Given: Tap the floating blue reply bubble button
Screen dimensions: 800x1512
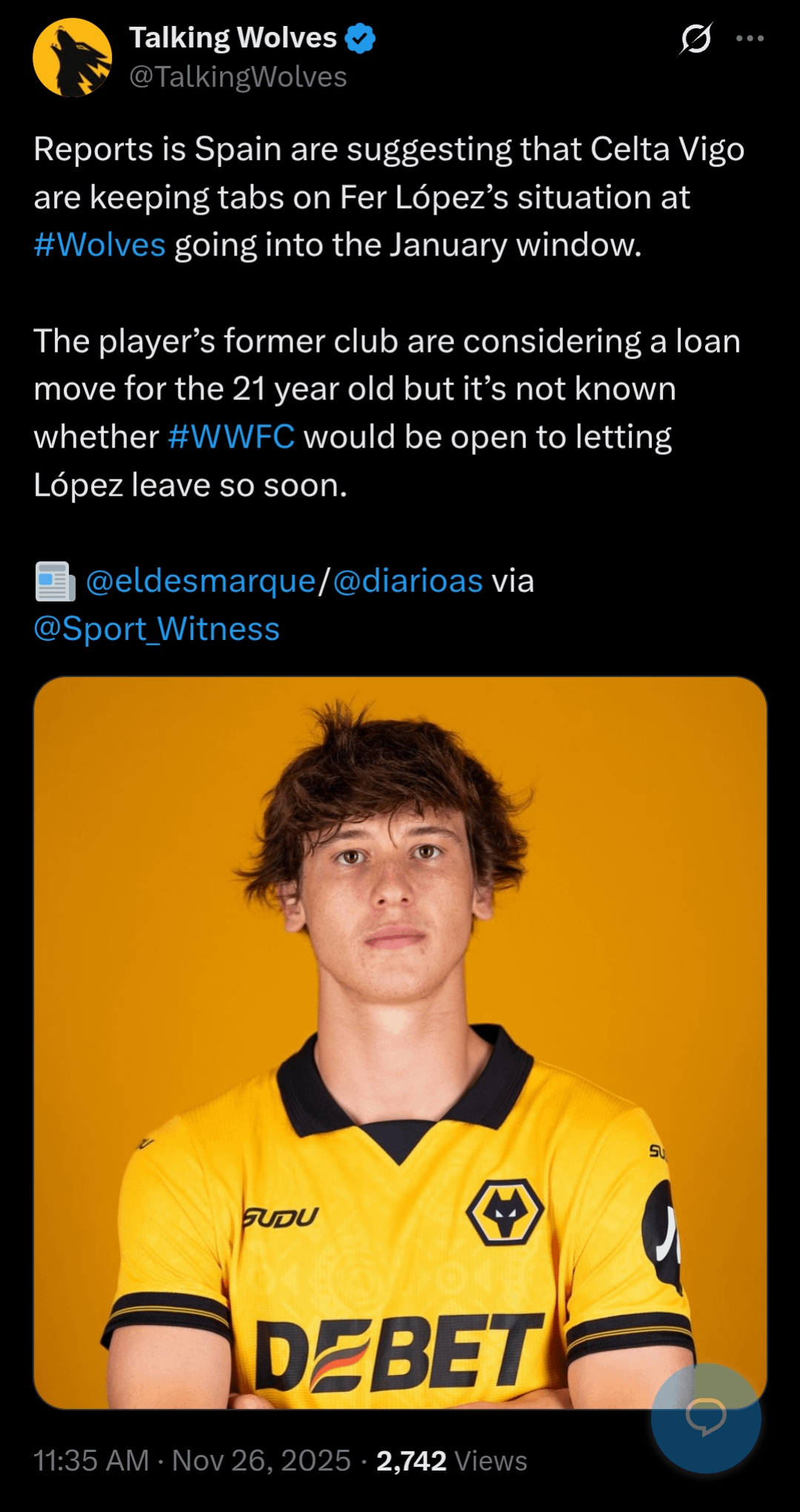Looking at the screenshot, I should [x=705, y=1417].
